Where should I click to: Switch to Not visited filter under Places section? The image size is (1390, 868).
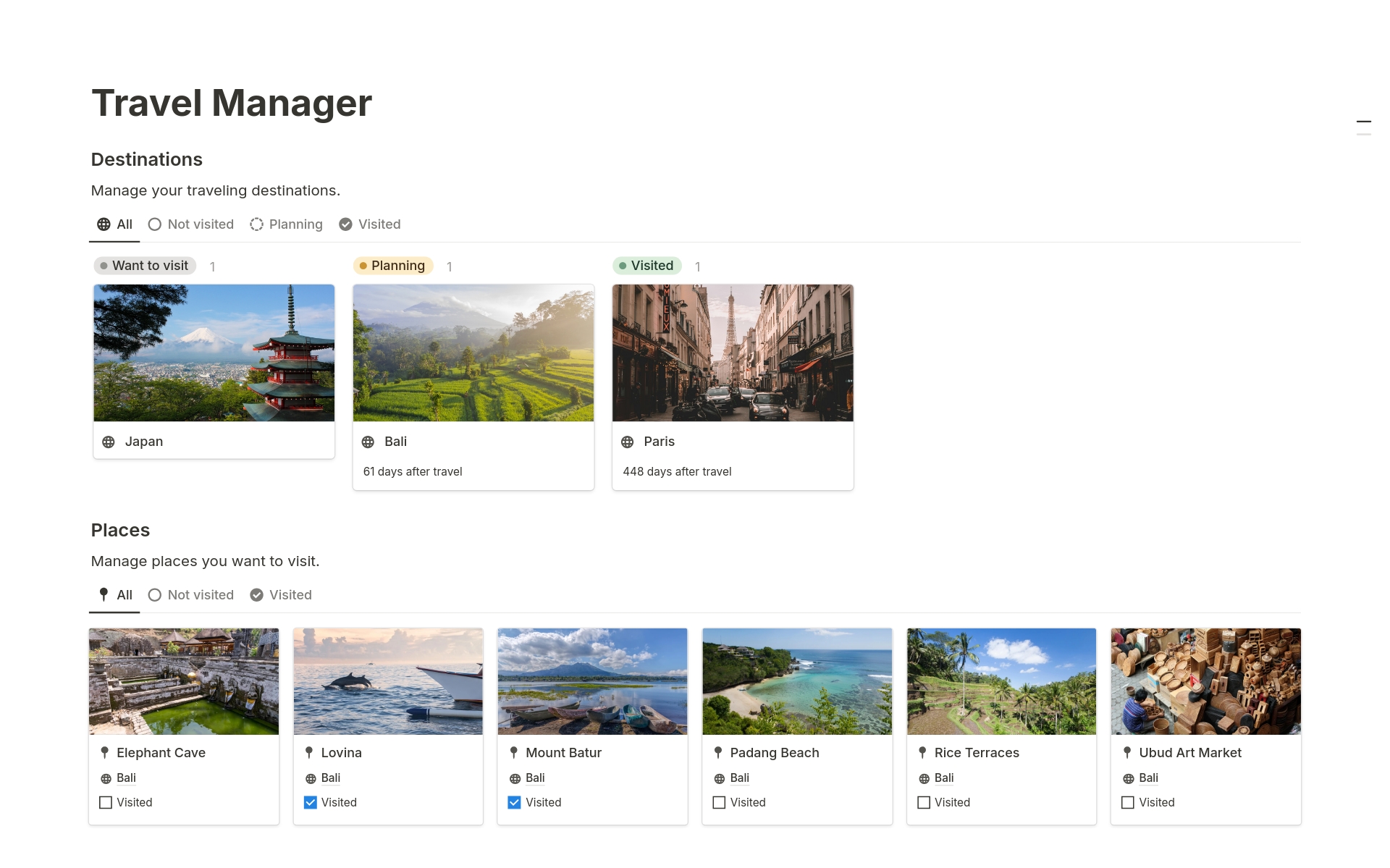pos(191,594)
